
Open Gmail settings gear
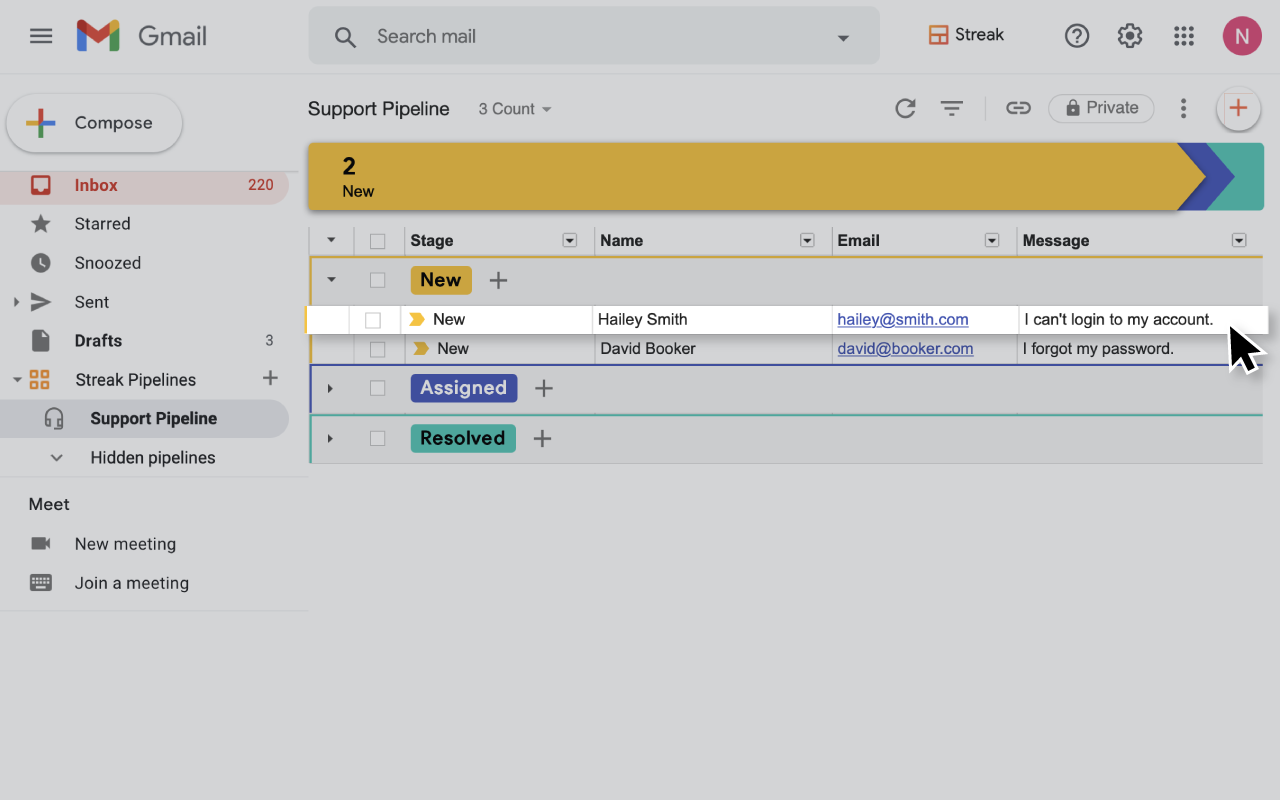pyautogui.click(x=1130, y=36)
